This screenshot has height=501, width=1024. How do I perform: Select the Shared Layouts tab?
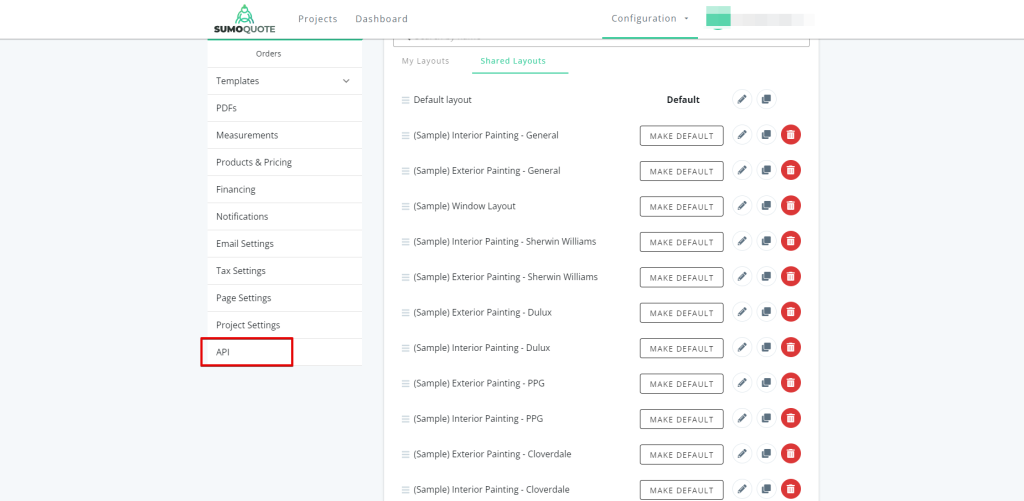click(x=513, y=61)
